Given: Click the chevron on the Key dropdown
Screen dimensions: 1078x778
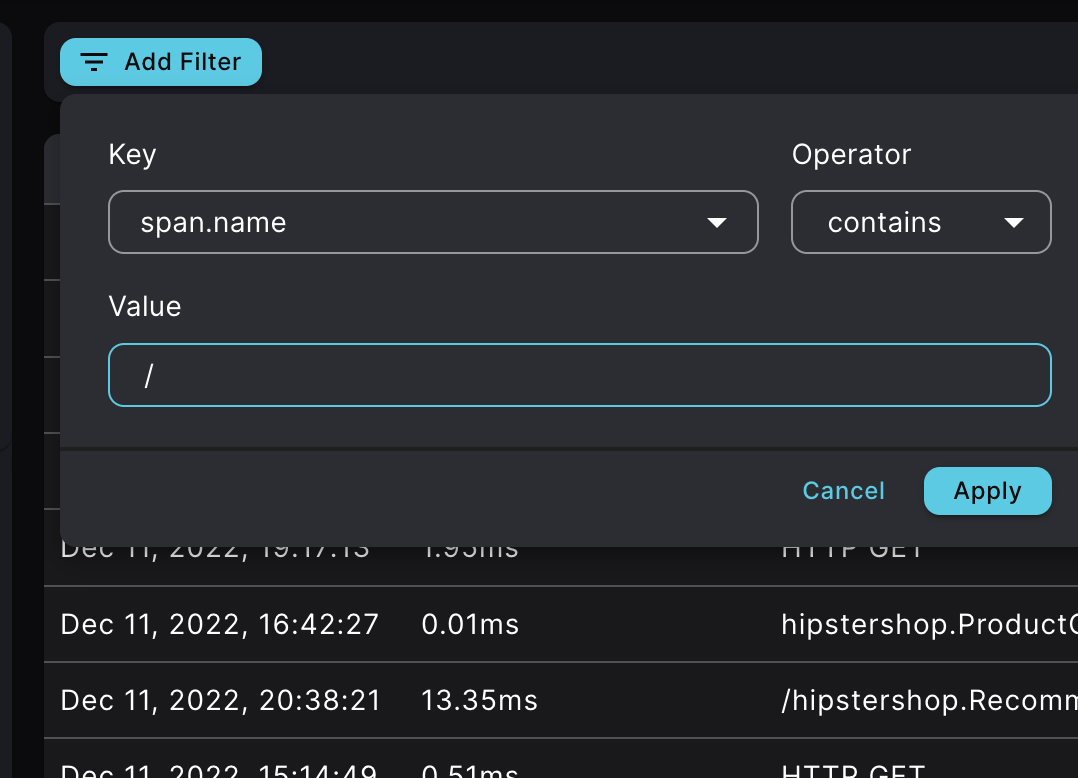Looking at the screenshot, I should (x=717, y=222).
